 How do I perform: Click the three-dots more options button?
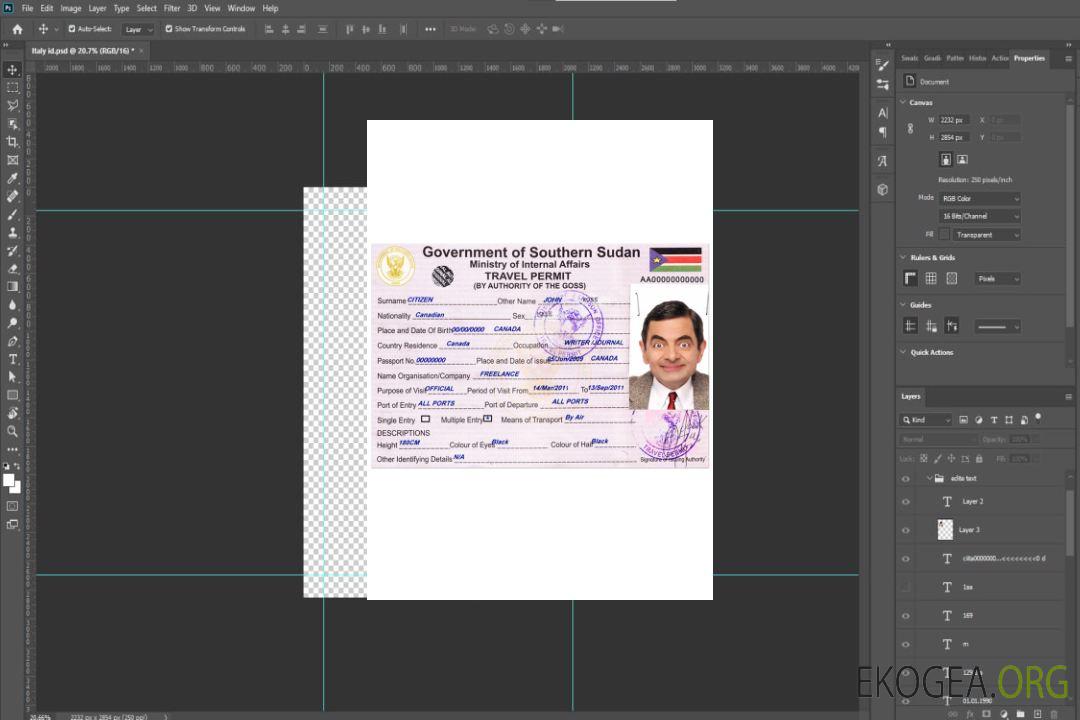coord(430,29)
